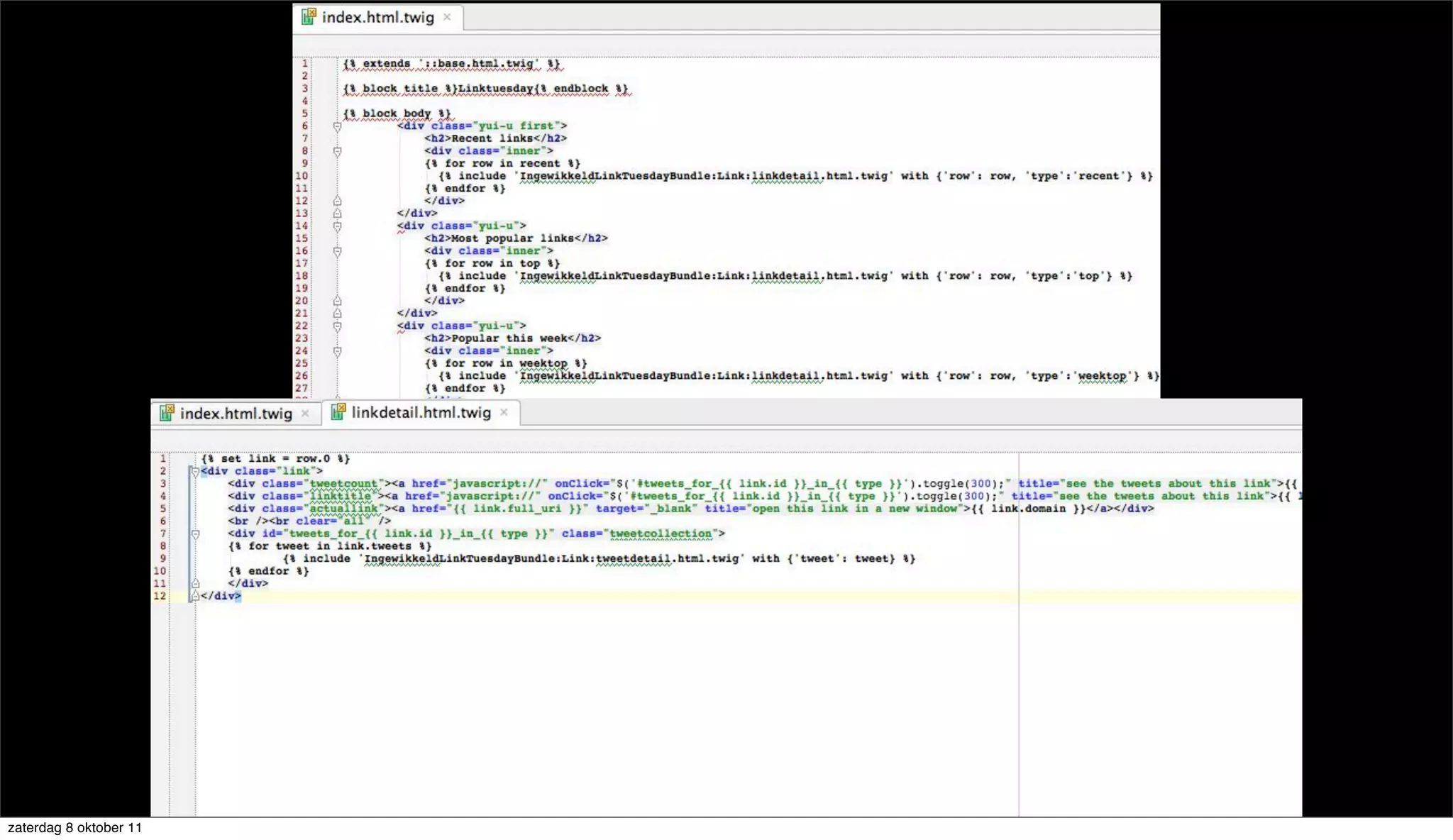Switch to linkdetail.html.twig tab
This screenshot has height=840, width=1453.
pyautogui.click(x=421, y=413)
